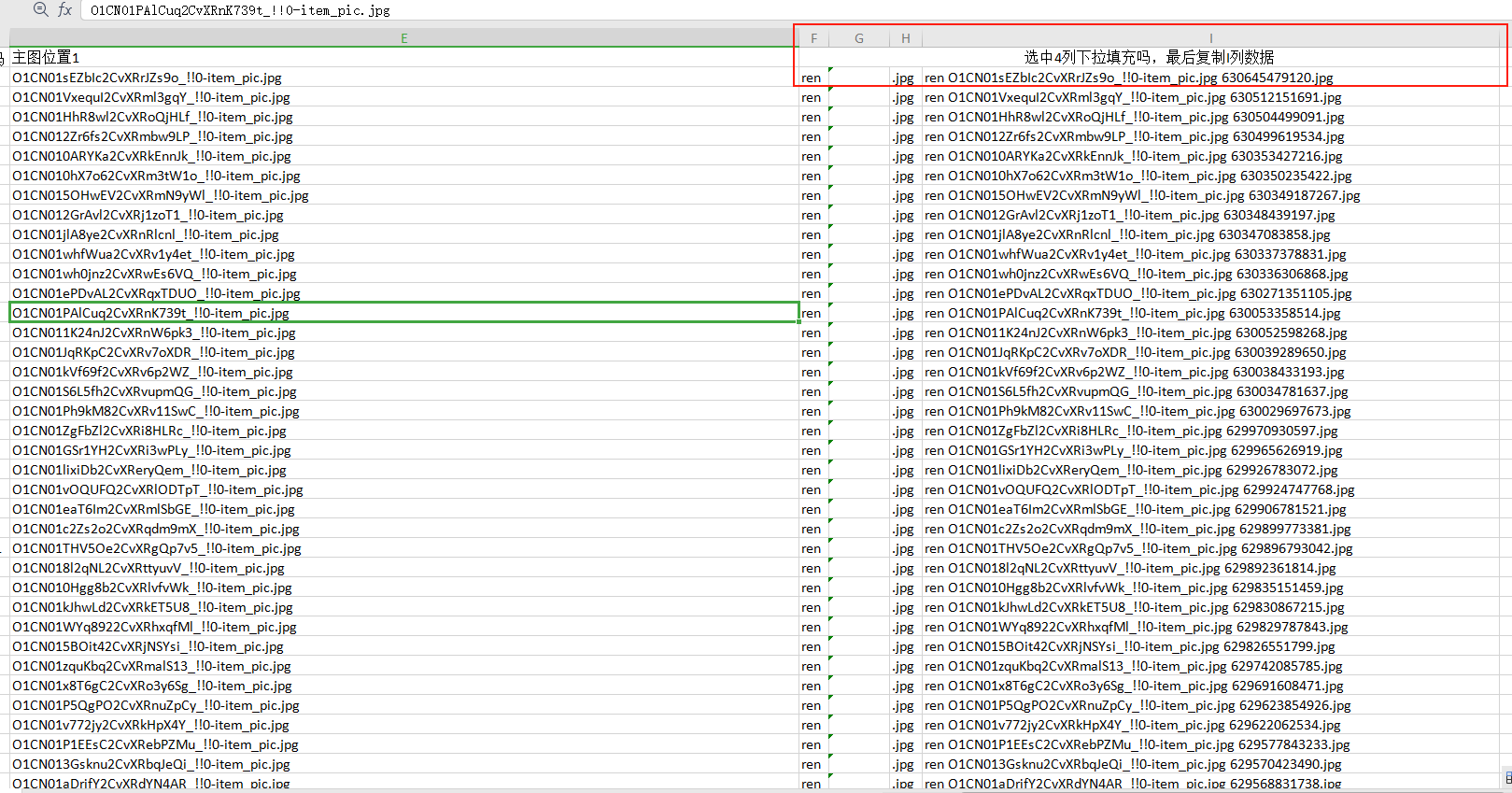The height and width of the screenshot is (793, 1512).
Task: Select cell 'O1CN011K24nJ2CvXRnW6pk3_!!0-item_pic.jpg' in column E
Action: [403, 333]
